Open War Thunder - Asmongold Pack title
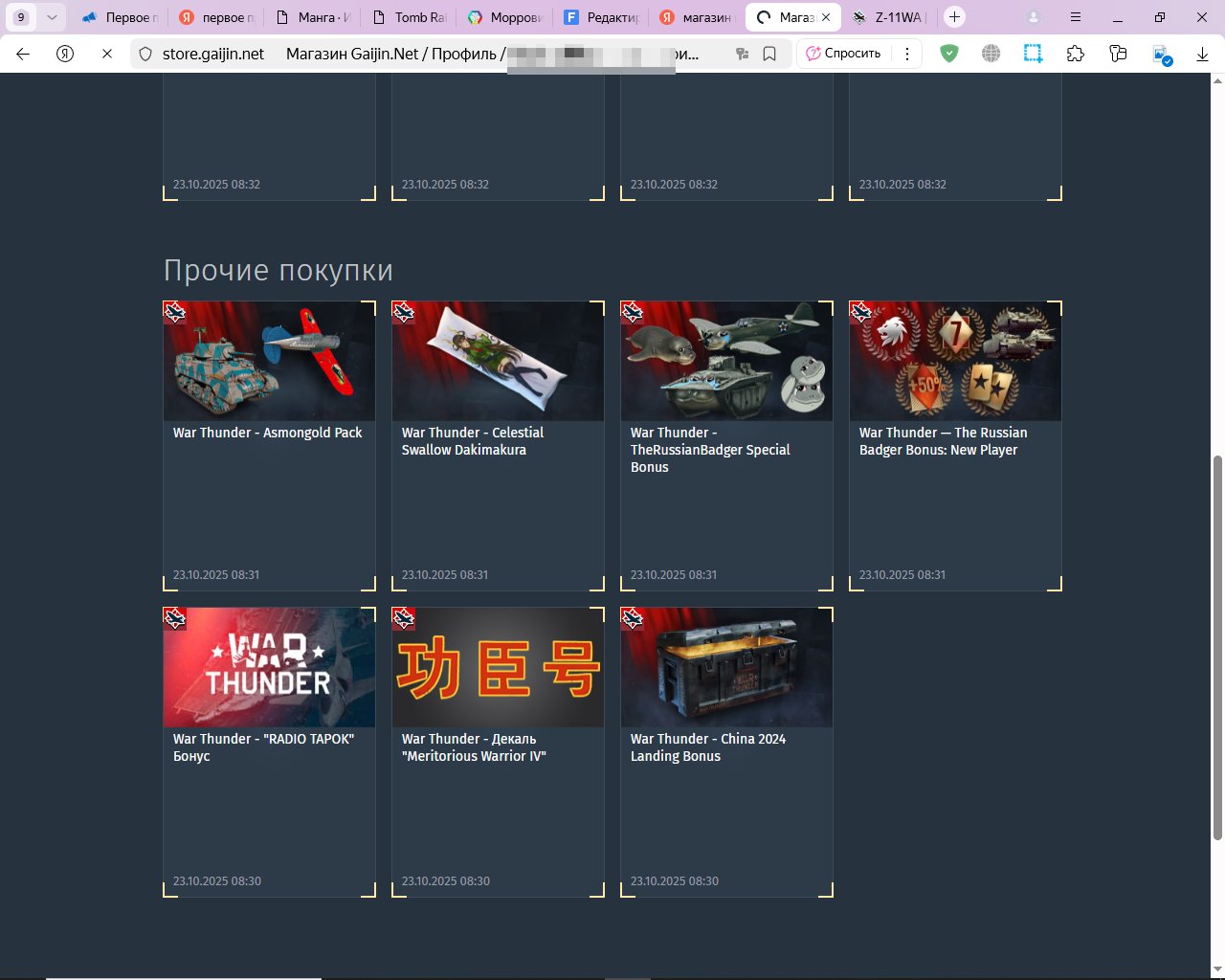The width and height of the screenshot is (1225, 980). [x=267, y=433]
